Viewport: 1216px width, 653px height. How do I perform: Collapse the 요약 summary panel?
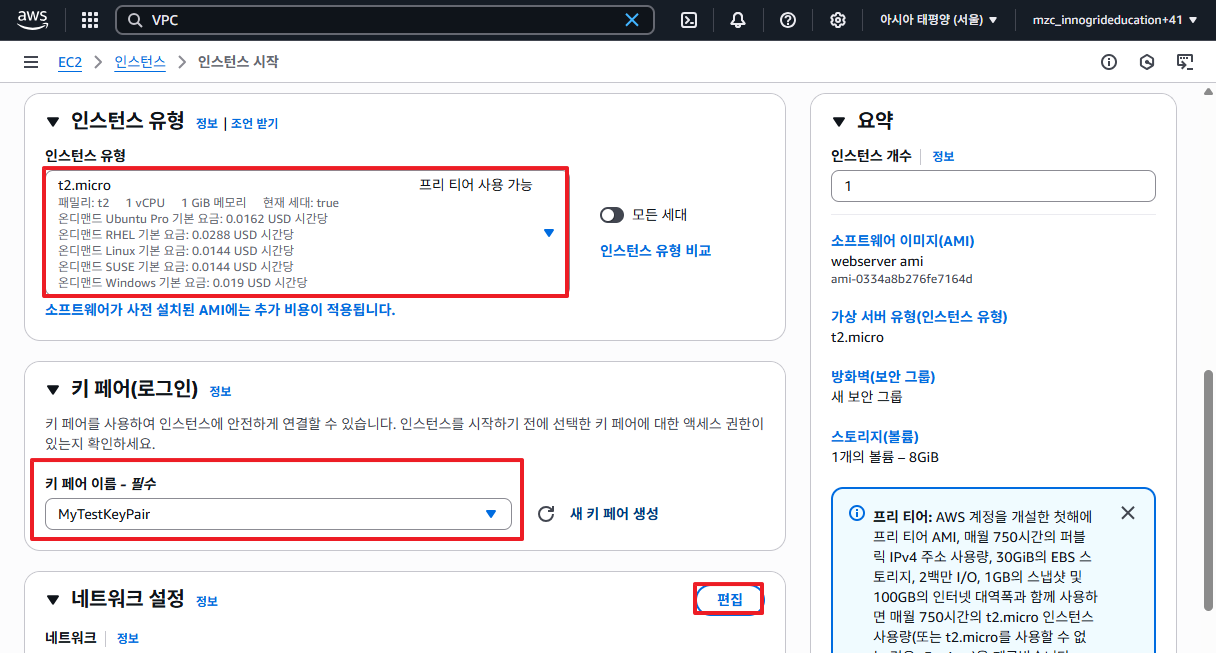click(x=839, y=122)
